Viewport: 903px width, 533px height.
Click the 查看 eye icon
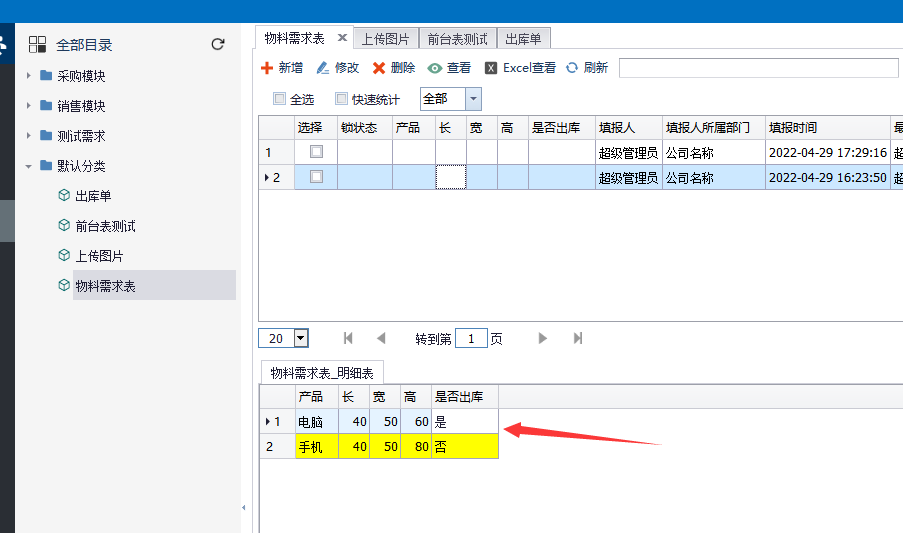tap(434, 68)
